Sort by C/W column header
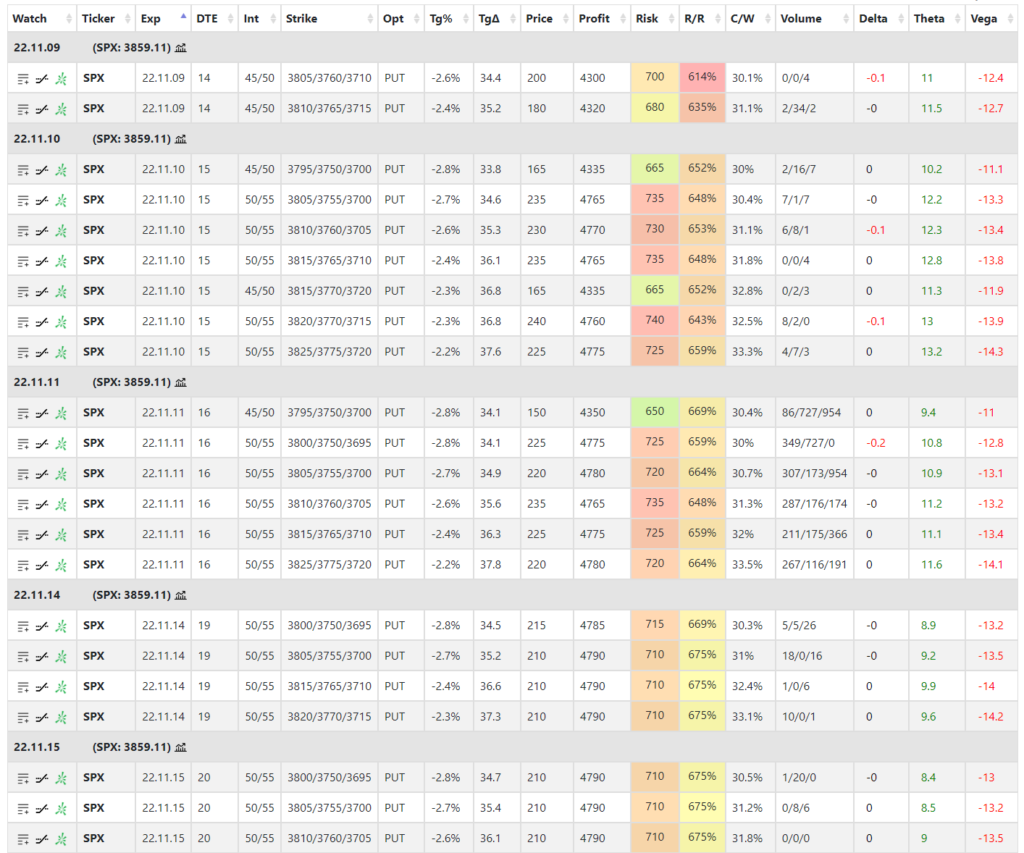The width and height of the screenshot is (1024, 853). click(x=750, y=19)
